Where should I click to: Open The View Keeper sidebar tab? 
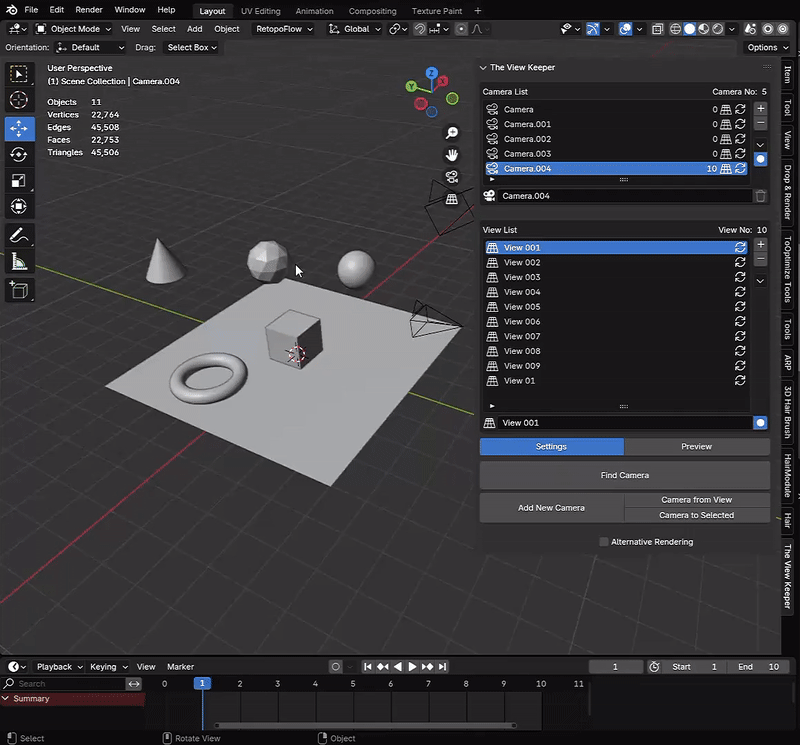point(788,576)
